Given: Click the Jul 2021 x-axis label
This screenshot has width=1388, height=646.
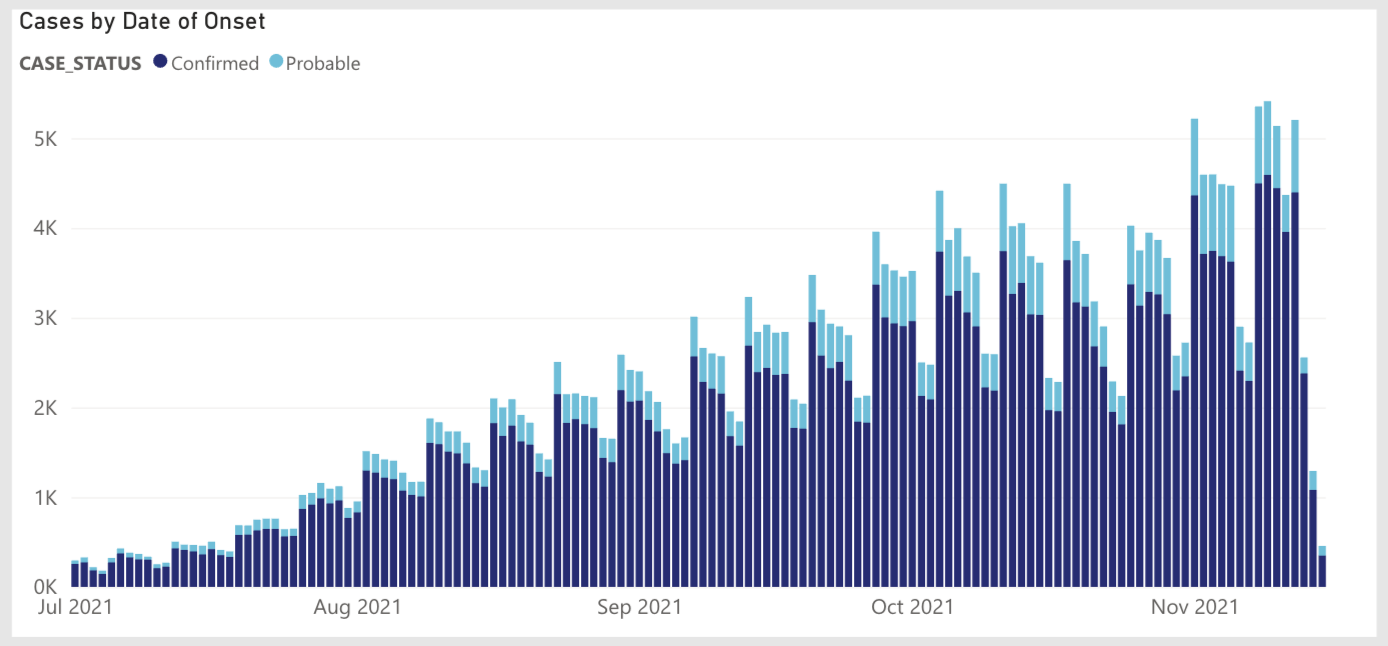Looking at the screenshot, I should click(x=76, y=606).
